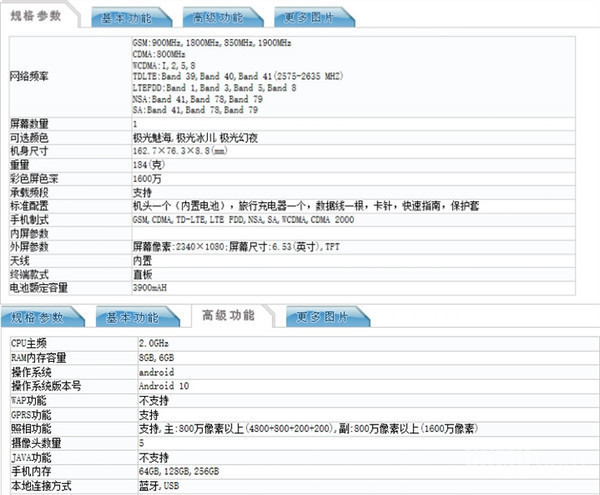The image size is (600, 495).
Task: Switch to 基本功能 tab above CPU主频 table
Action: [137, 317]
